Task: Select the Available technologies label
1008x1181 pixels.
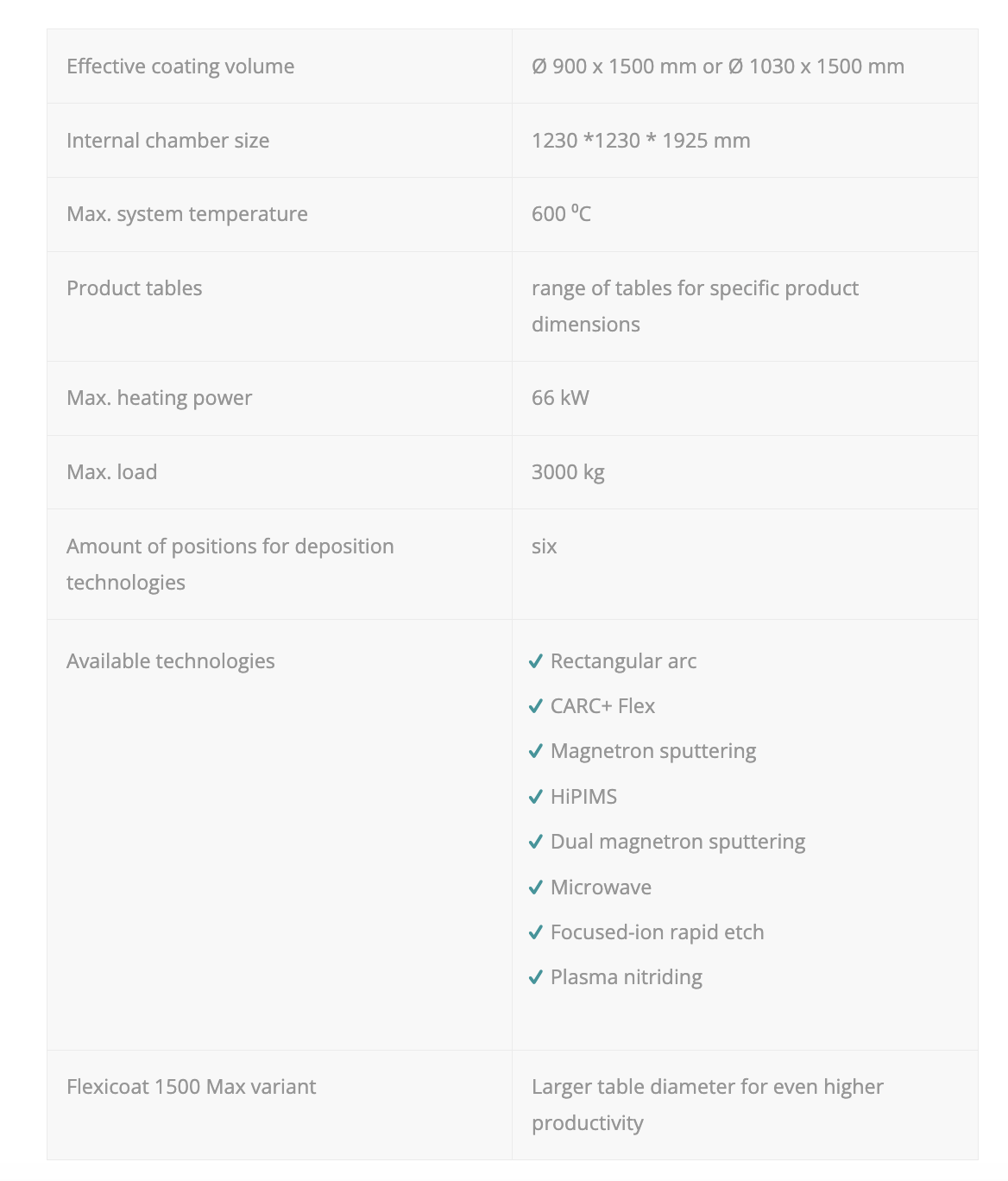Action: [171, 661]
